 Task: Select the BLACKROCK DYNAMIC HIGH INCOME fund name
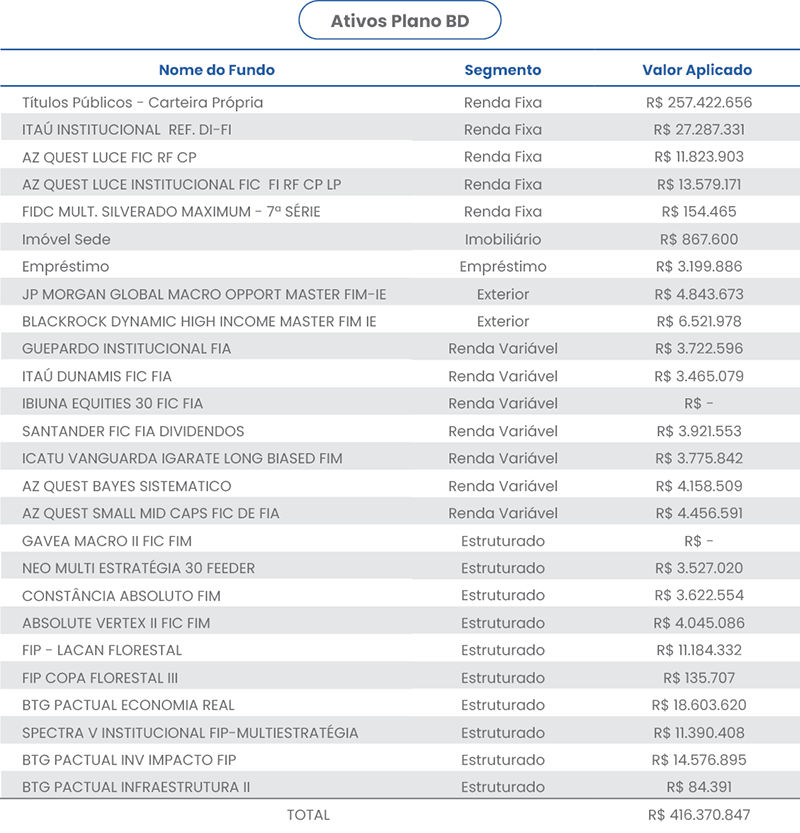(x=199, y=321)
